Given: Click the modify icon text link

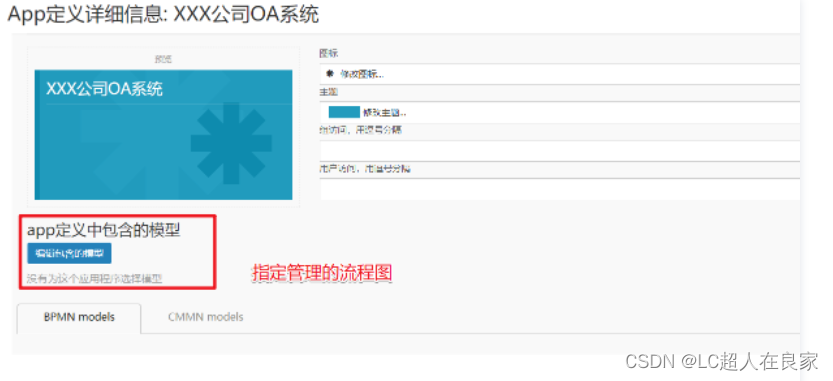Looking at the screenshot, I should 362,74.
